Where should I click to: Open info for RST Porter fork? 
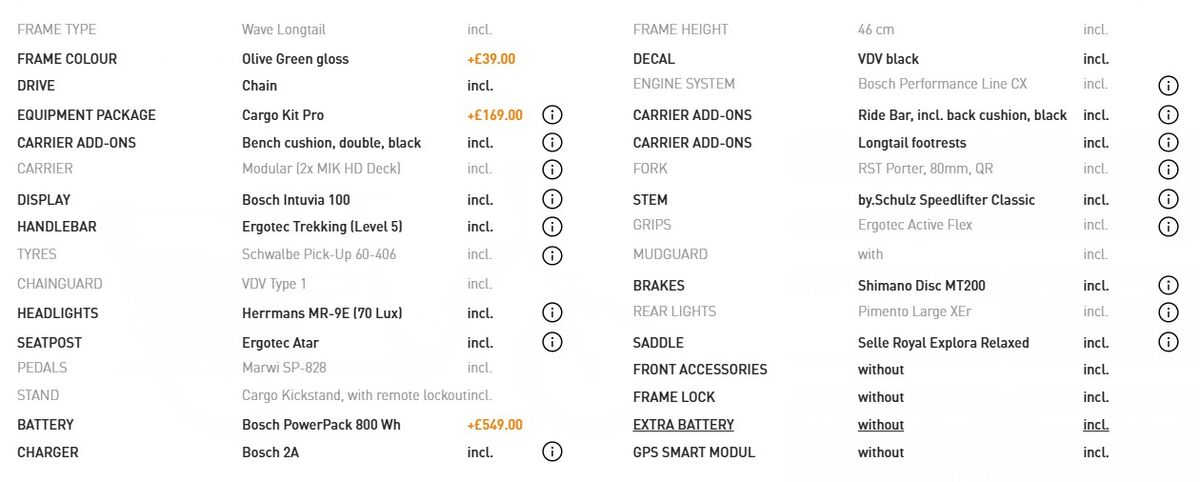(x=1168, y=169)
